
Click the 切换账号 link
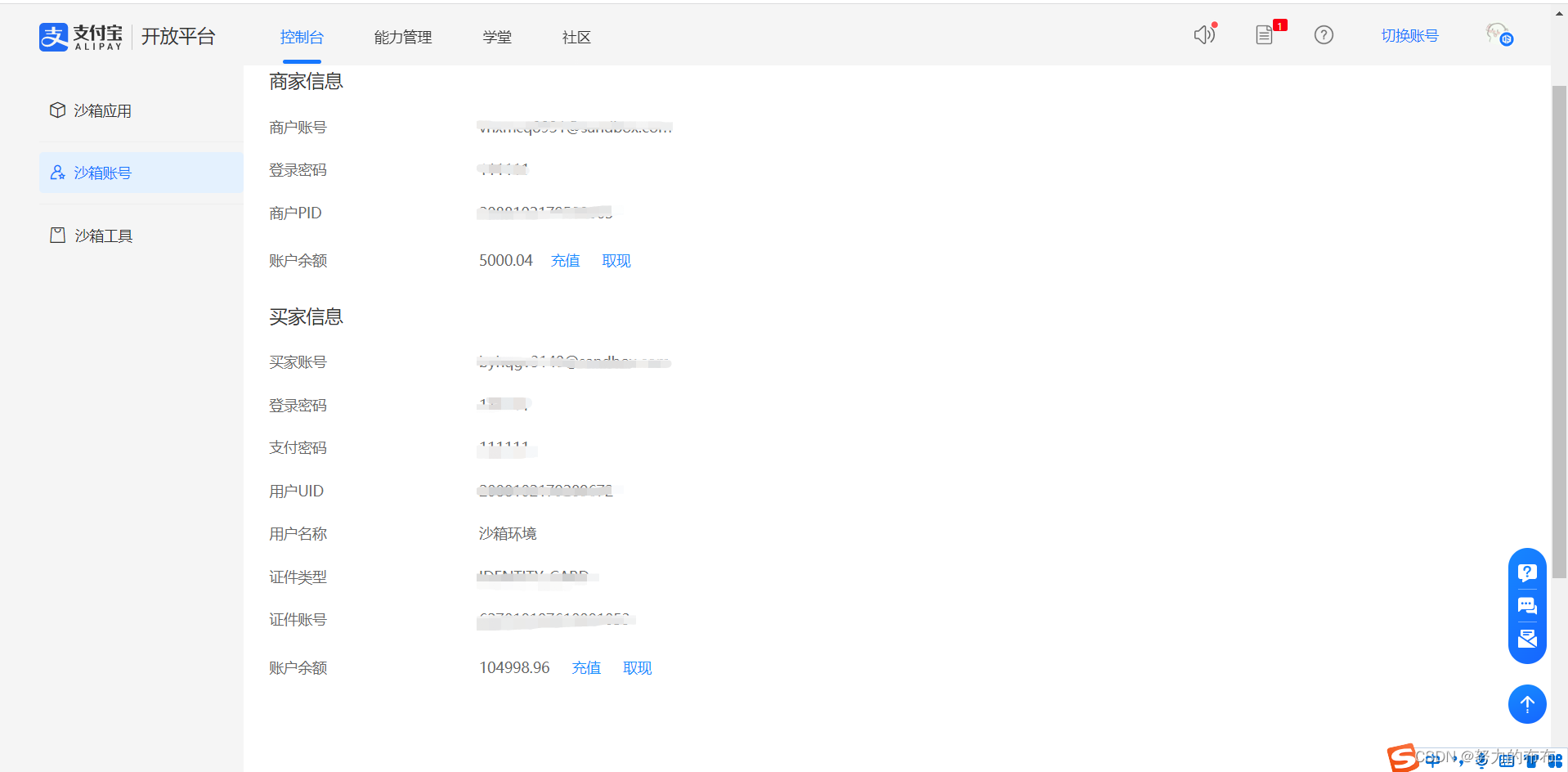(1409, 36)
